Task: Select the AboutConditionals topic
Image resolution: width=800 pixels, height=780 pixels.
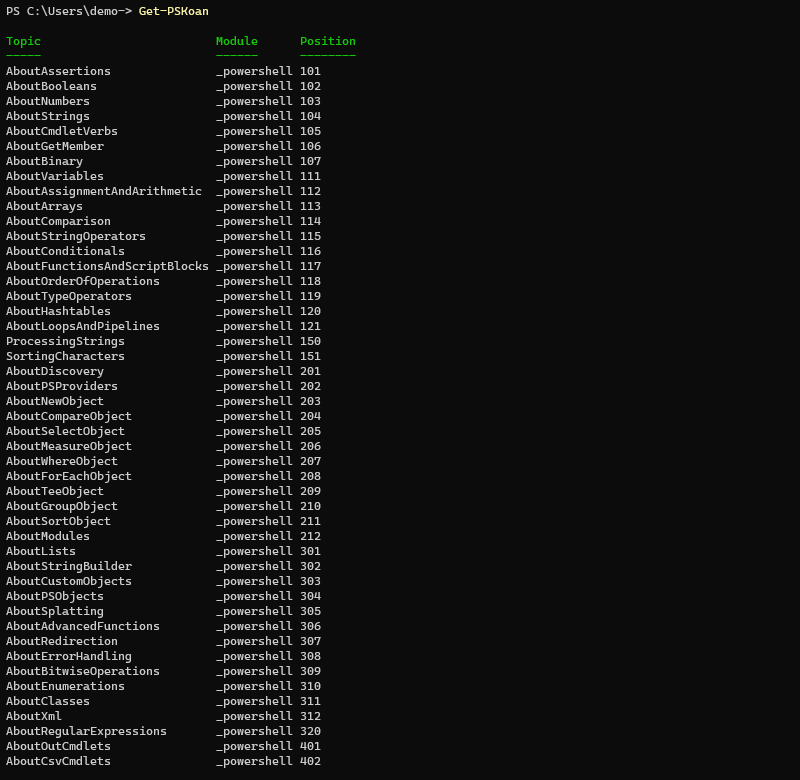Action: (65, 251)
